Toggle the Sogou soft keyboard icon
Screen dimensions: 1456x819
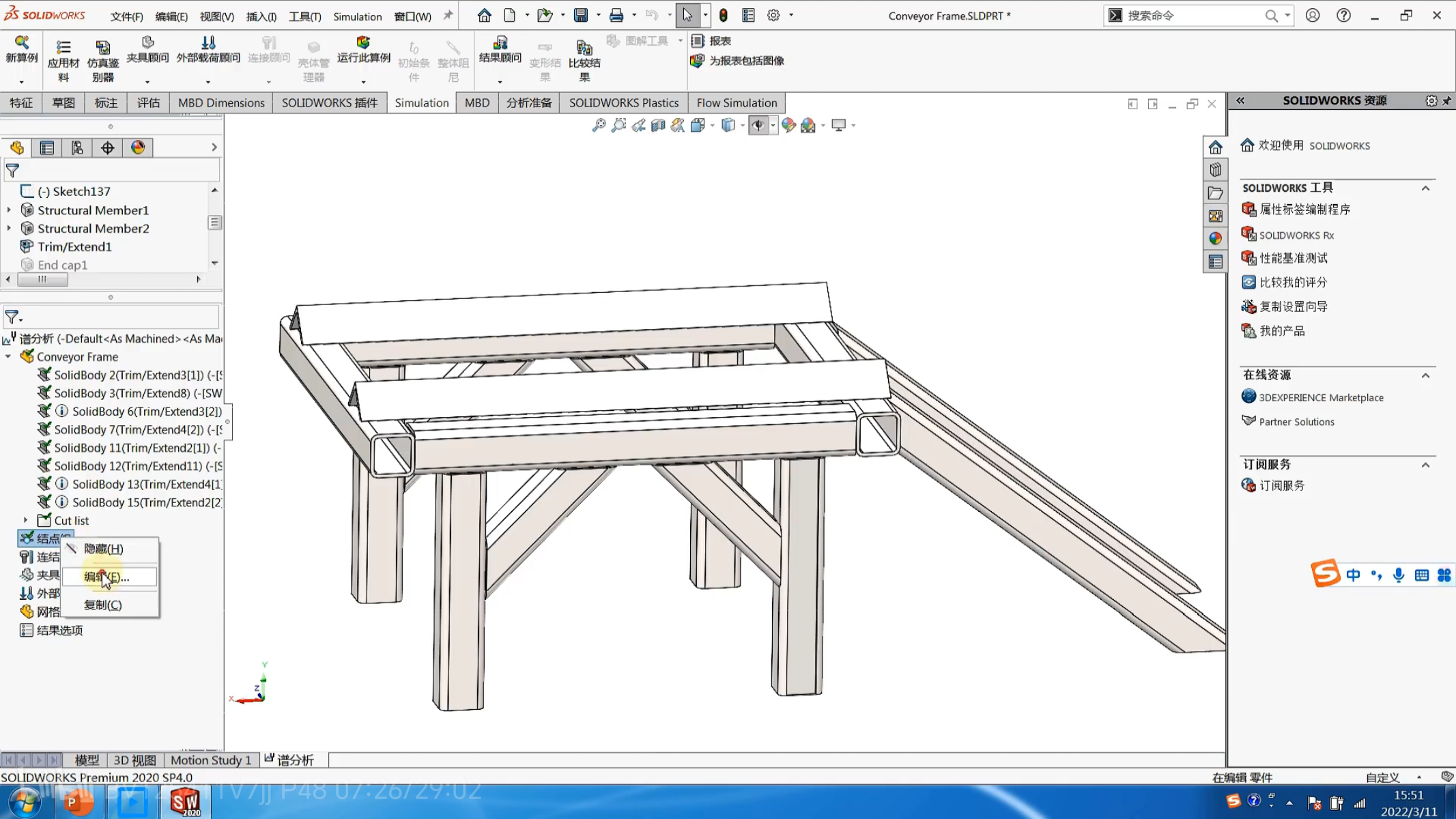coord(1422,575)
